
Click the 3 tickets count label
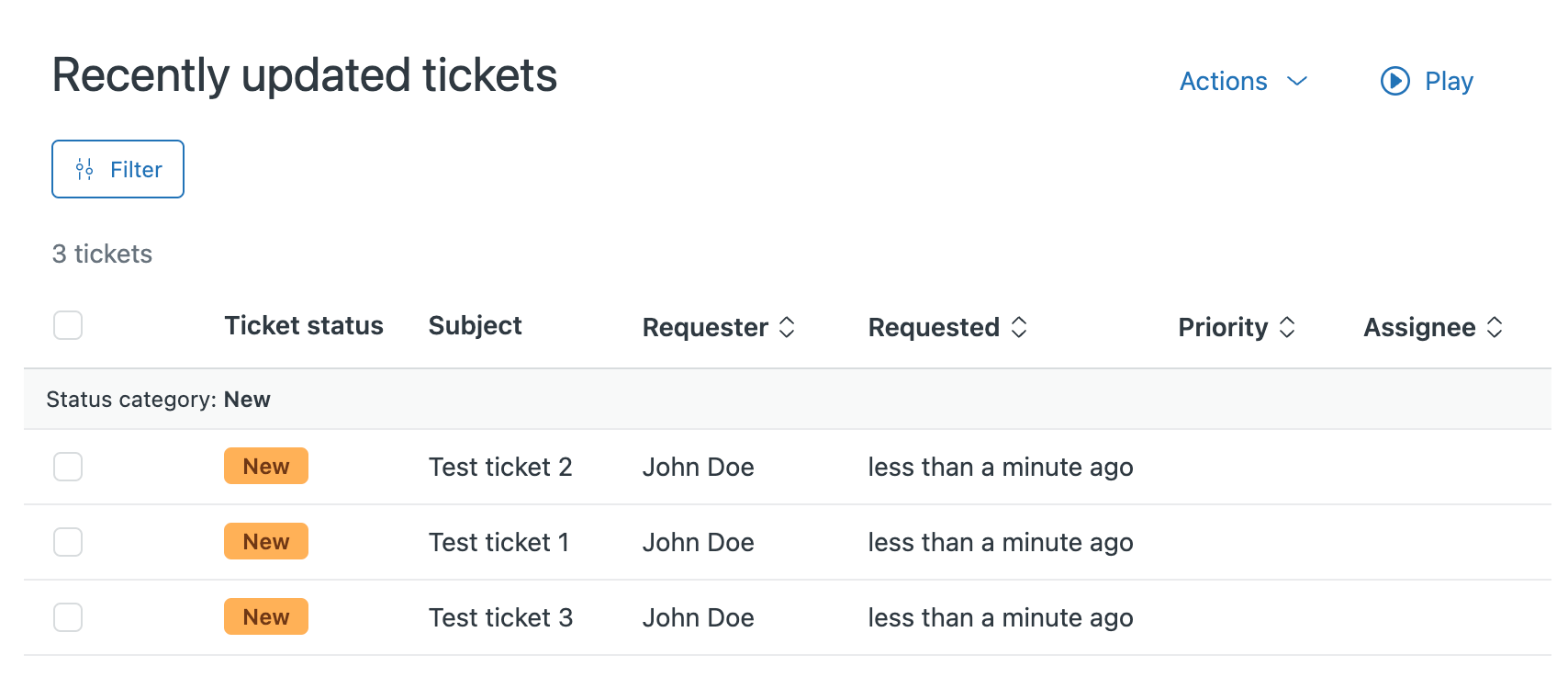pos(101,254)
